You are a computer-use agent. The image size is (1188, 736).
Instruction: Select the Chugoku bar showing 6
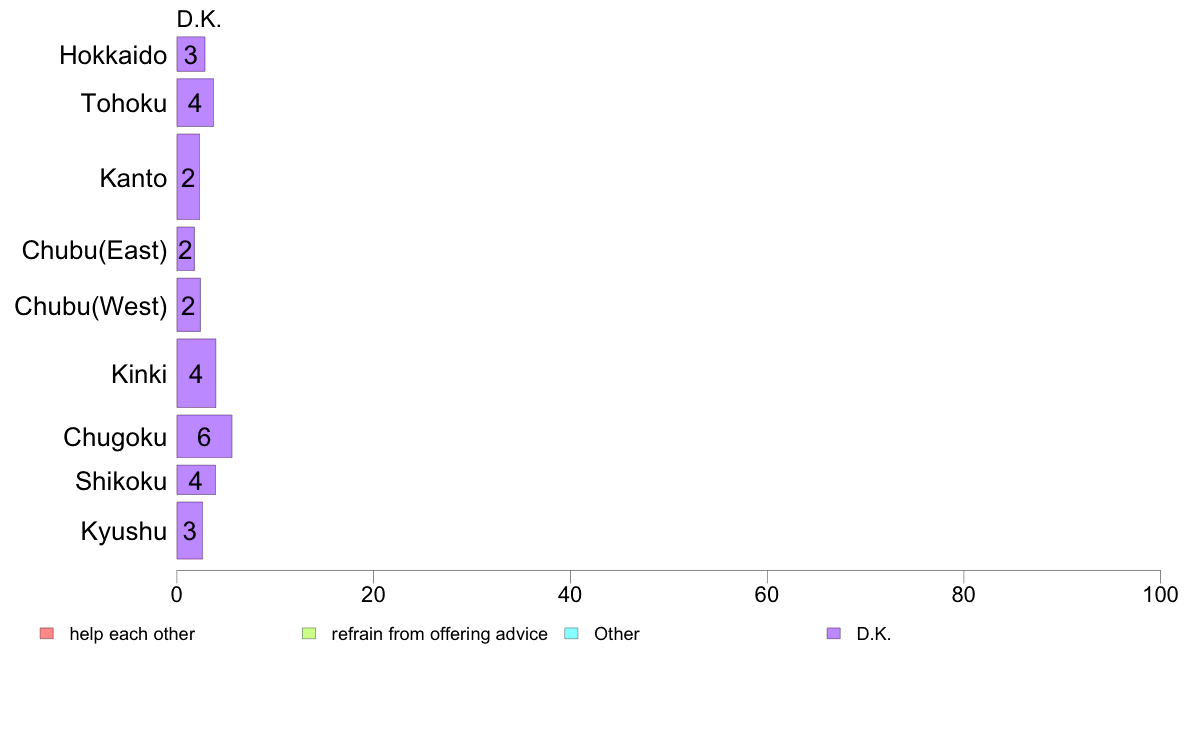[205, 437]
